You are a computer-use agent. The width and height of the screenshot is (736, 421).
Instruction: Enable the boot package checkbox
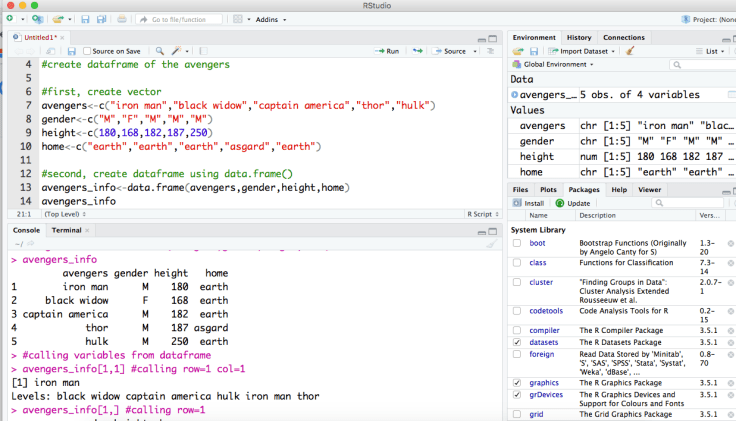(x=517, y=243)
